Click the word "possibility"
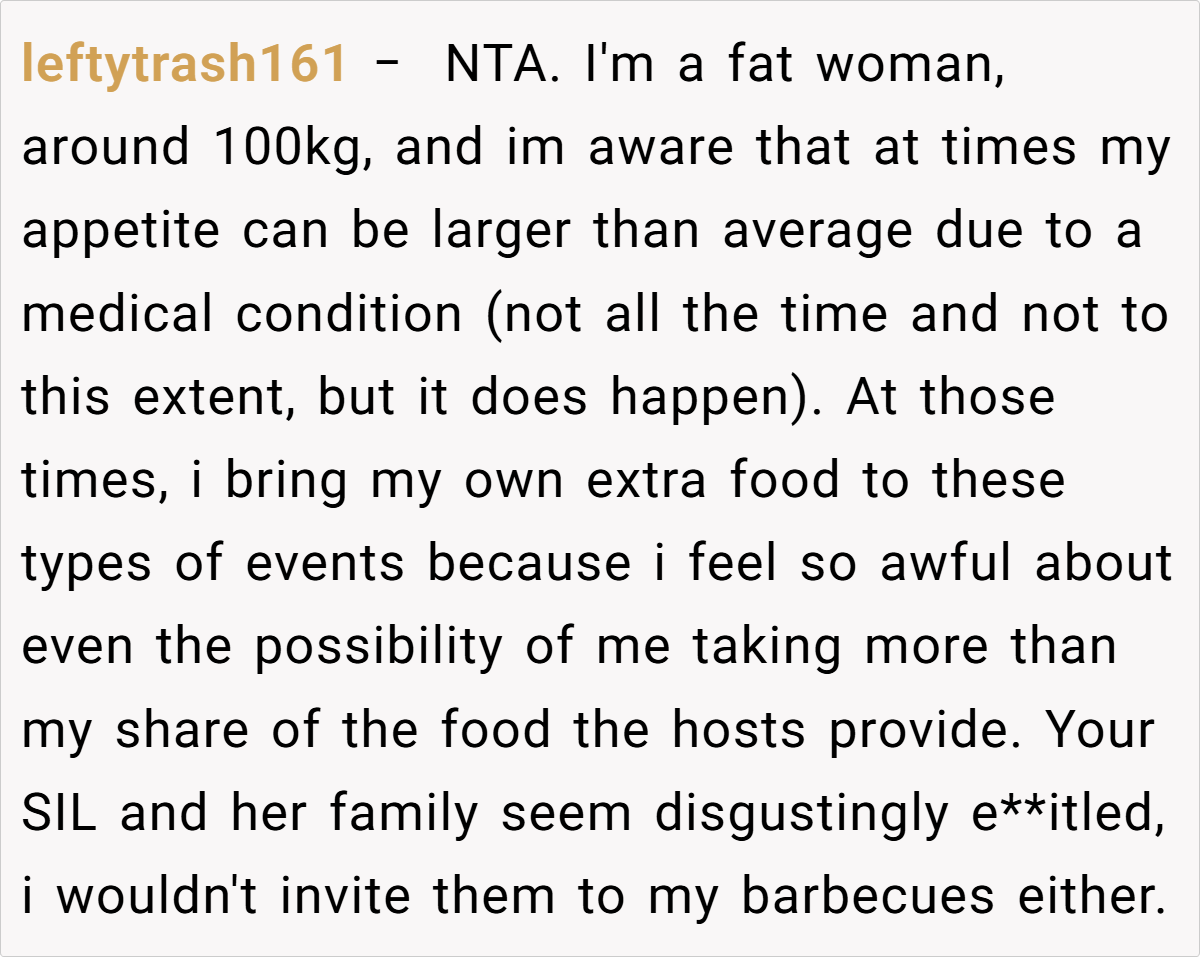 pos(378,648)
